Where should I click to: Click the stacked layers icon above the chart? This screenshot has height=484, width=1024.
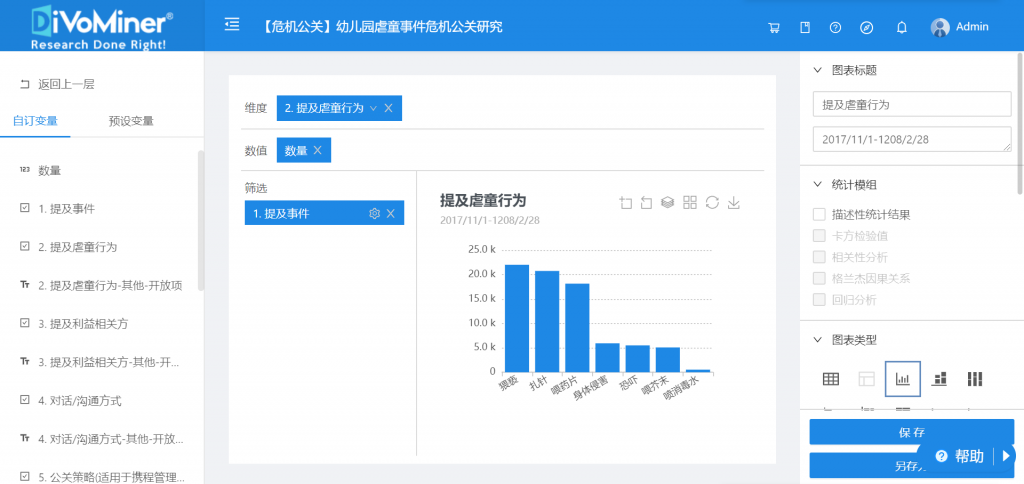click(x=667, y=202)
